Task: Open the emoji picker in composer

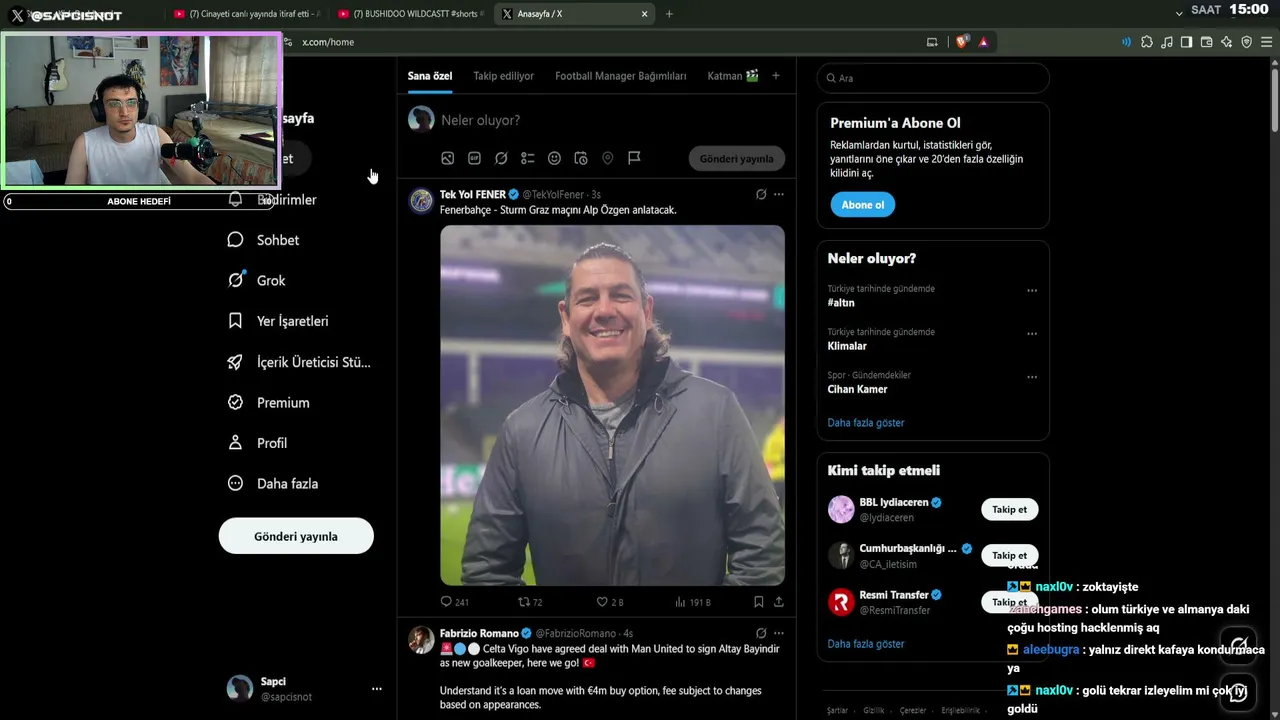Action: 554,158
